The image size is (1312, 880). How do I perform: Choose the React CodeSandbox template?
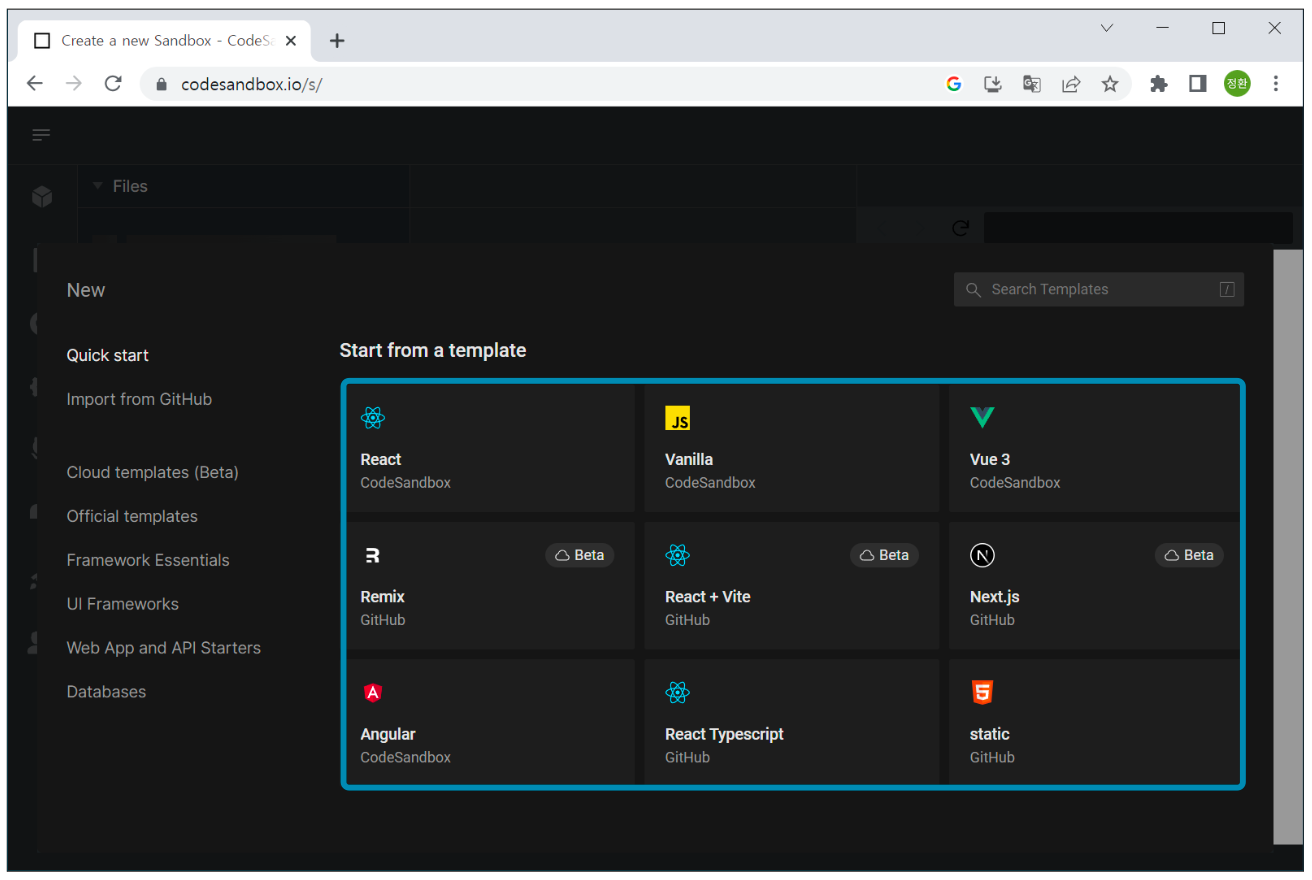click(x=490, y=449)
